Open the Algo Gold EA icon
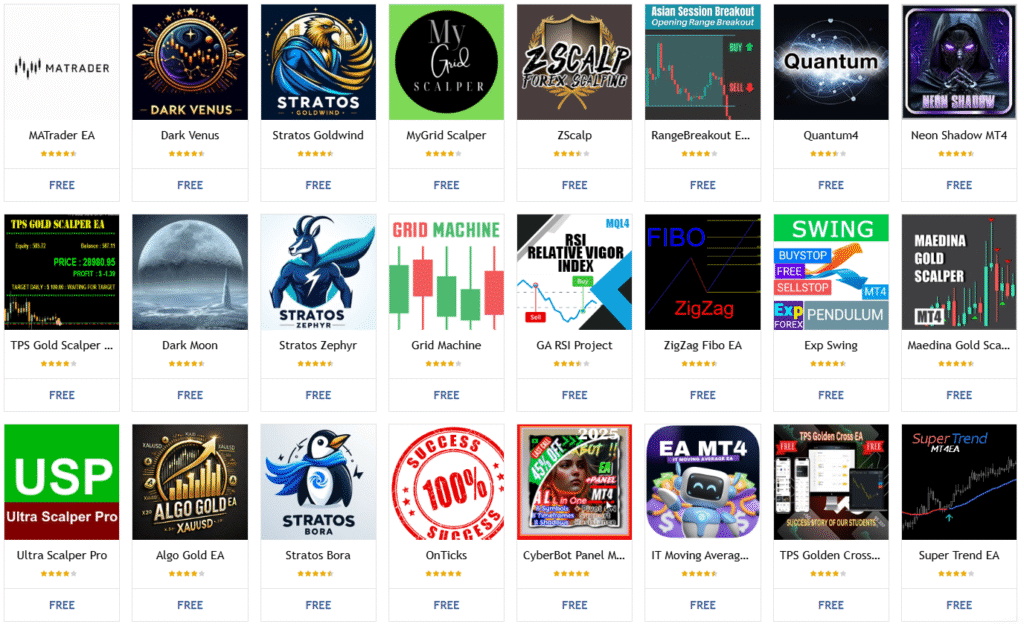The image size is (1024, 624). click(x=190, y=482)
